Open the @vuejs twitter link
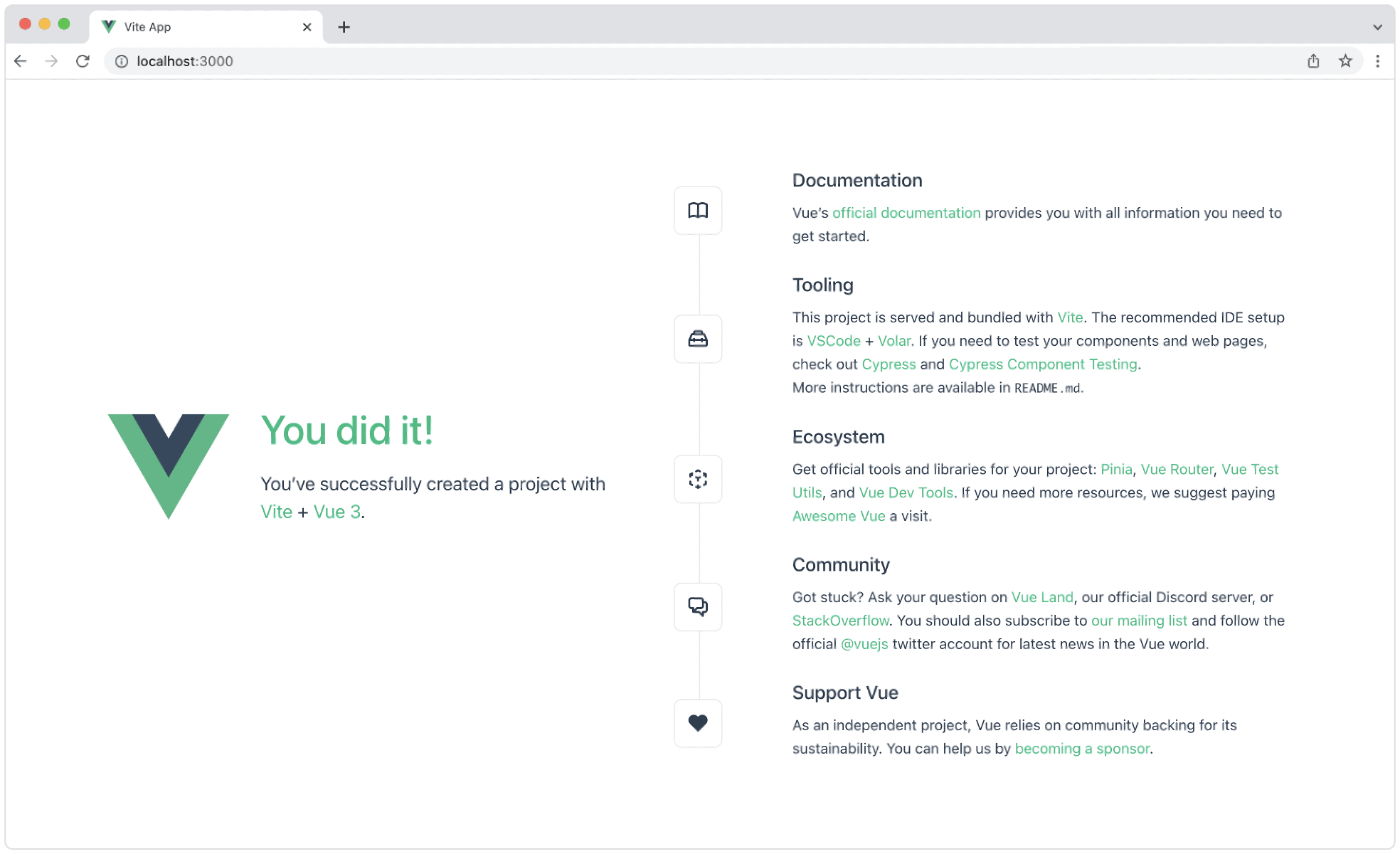Image resolution: width=1400 pixels, height=854 pixels. 864,644
